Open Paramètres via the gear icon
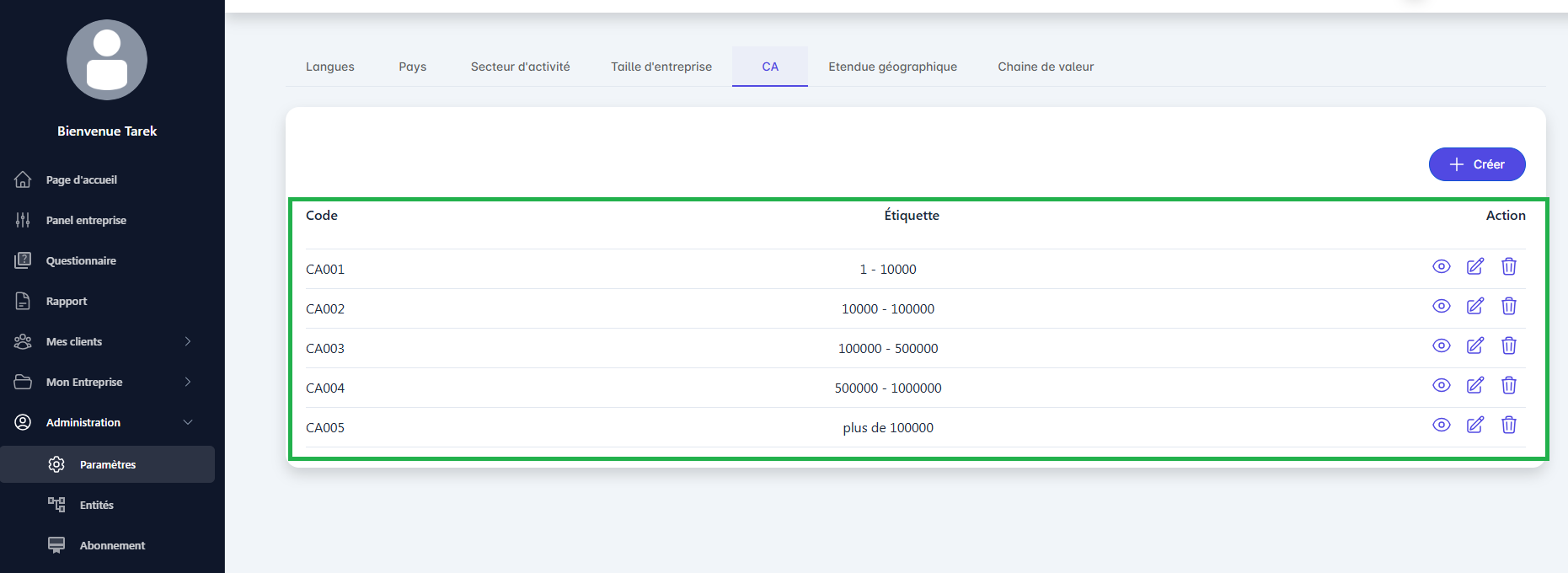The image size is (1568, 573). coord(56,464)
